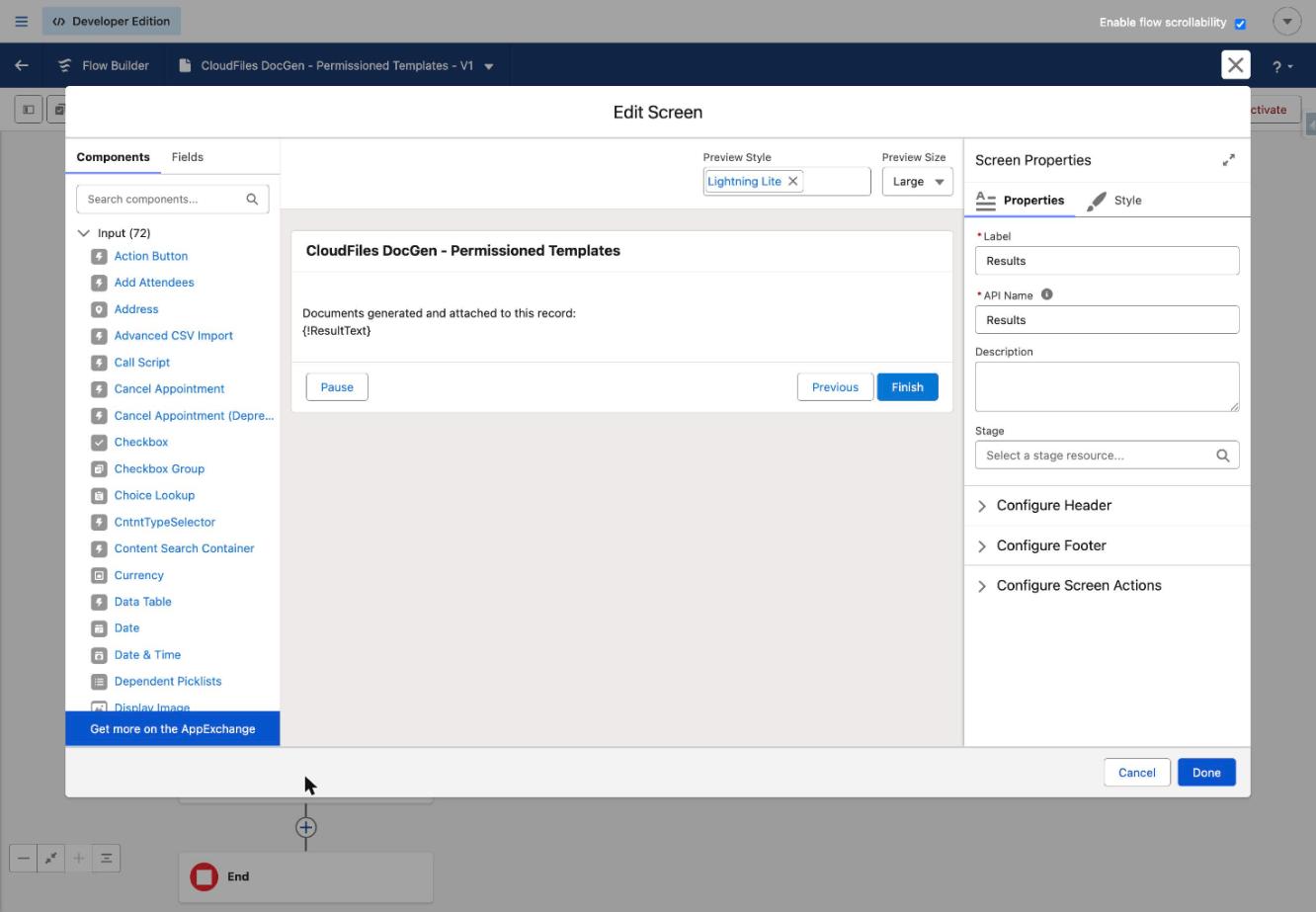The image size is (1316, 912).
Task: Switch to the Components tab
Action: [113, 157]
